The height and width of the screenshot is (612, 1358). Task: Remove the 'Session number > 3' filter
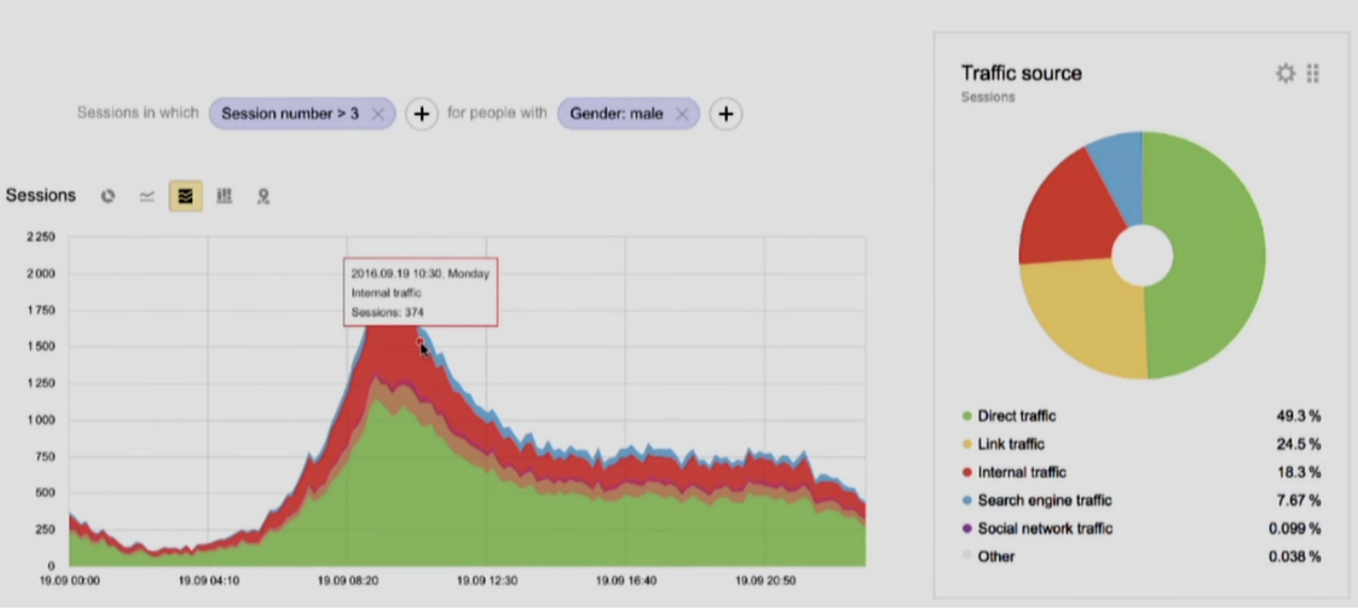378,113
